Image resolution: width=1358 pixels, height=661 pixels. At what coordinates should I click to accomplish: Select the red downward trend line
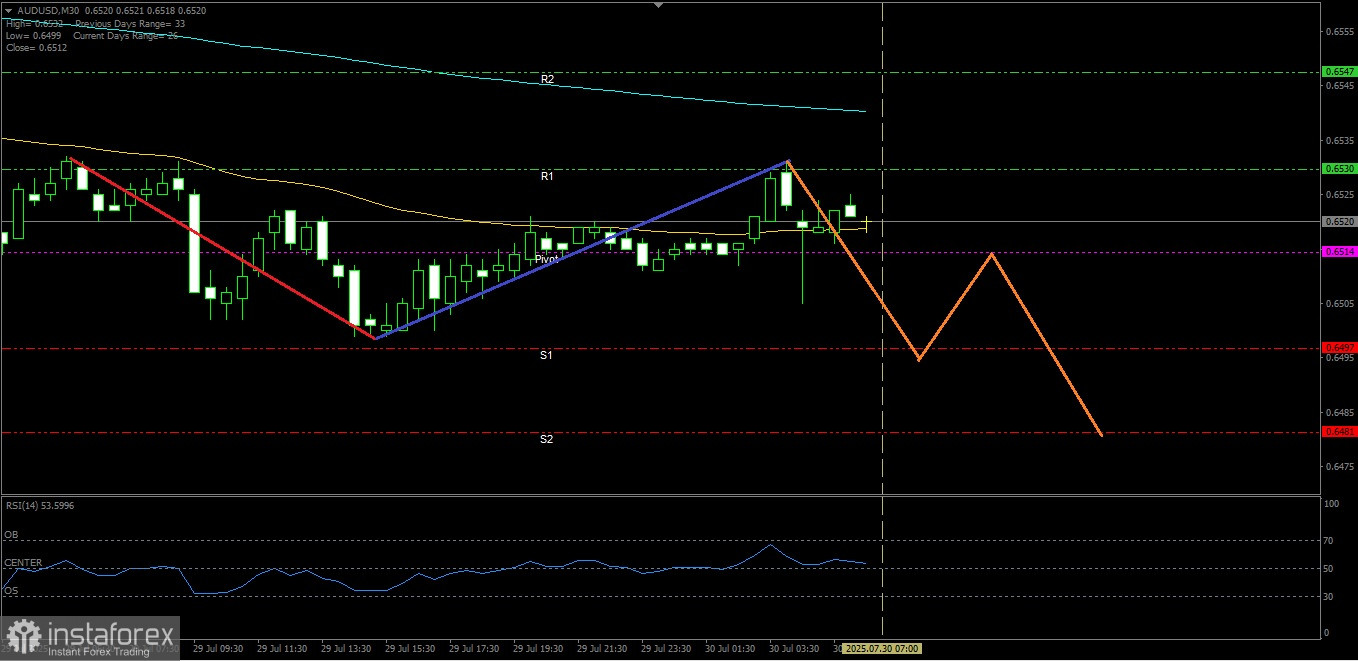point(223,248)
